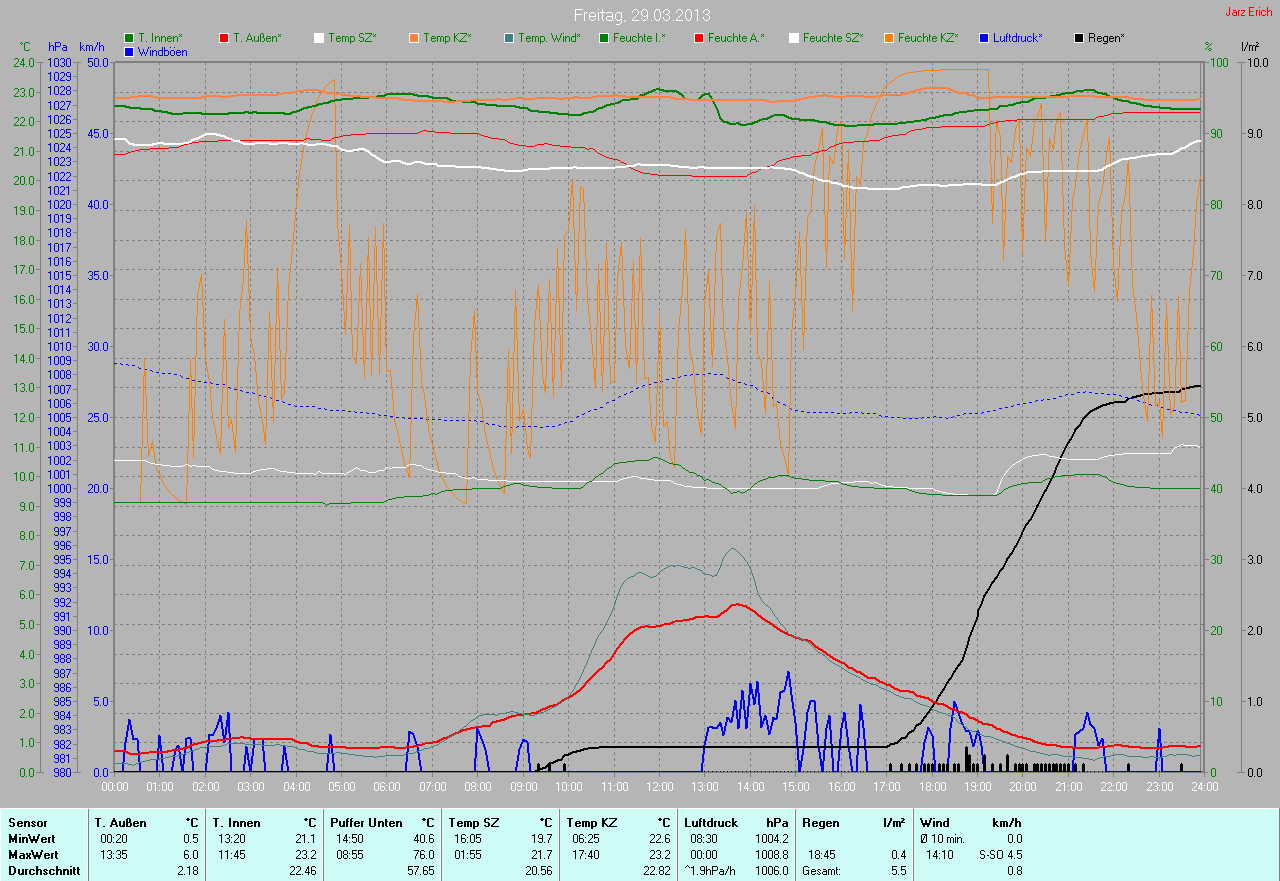The height and width of the screenshot is (881, 1280).
Task: Click the orange Feuchte KZ legend square
Action: (889, 38)
